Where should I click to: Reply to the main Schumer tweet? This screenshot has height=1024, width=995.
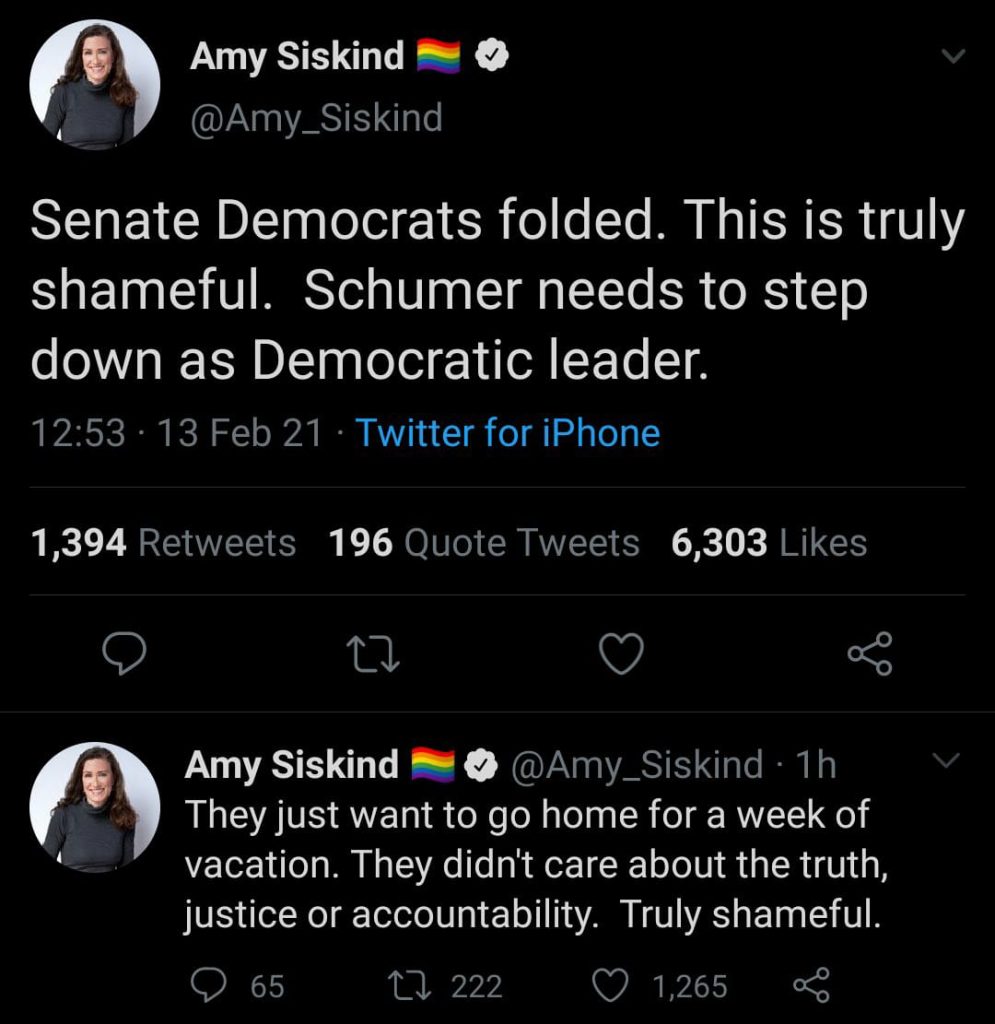tap(125, 654)
